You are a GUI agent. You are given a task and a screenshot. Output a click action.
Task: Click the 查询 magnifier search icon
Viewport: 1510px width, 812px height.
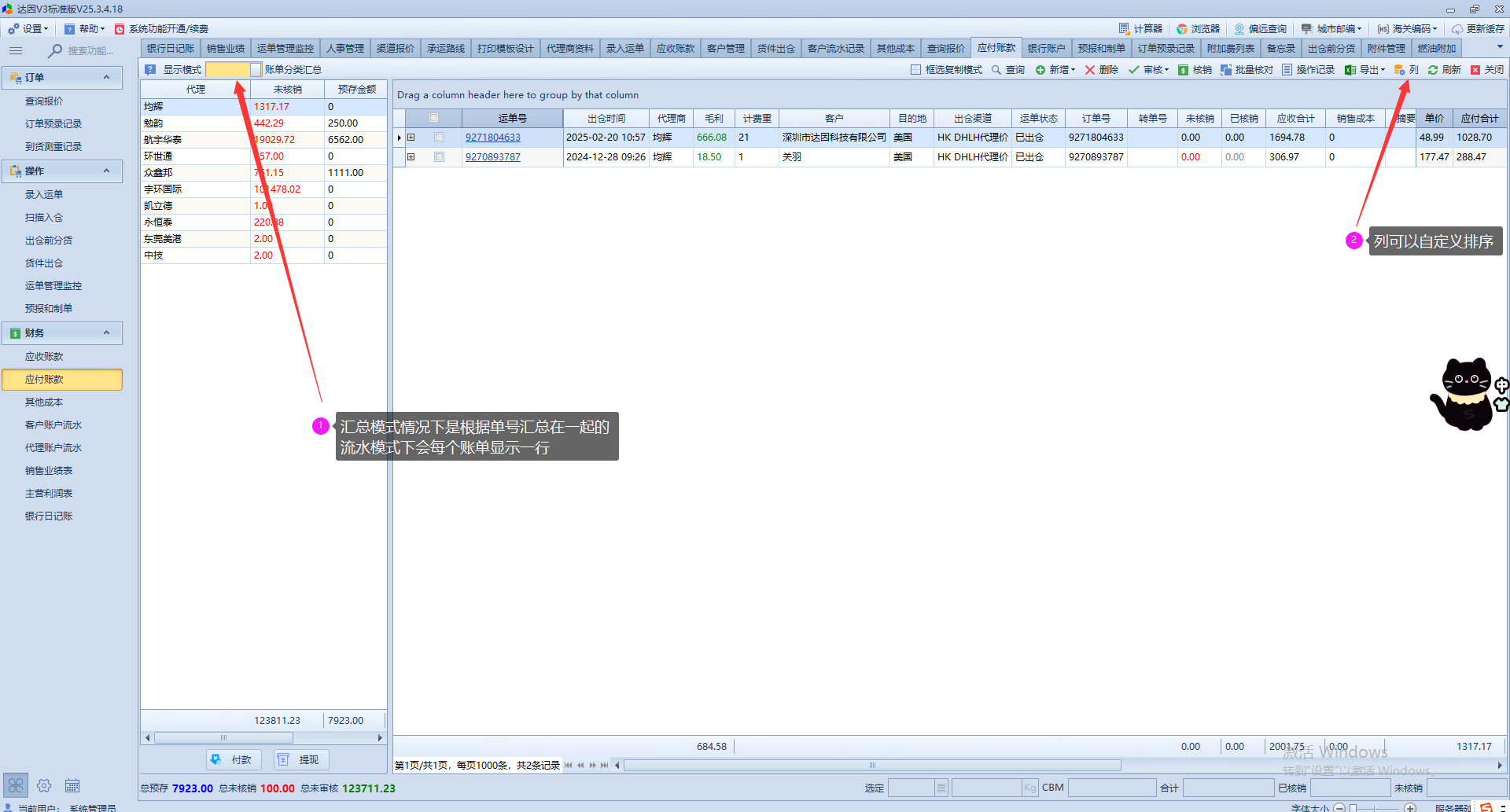coord(996,70)
